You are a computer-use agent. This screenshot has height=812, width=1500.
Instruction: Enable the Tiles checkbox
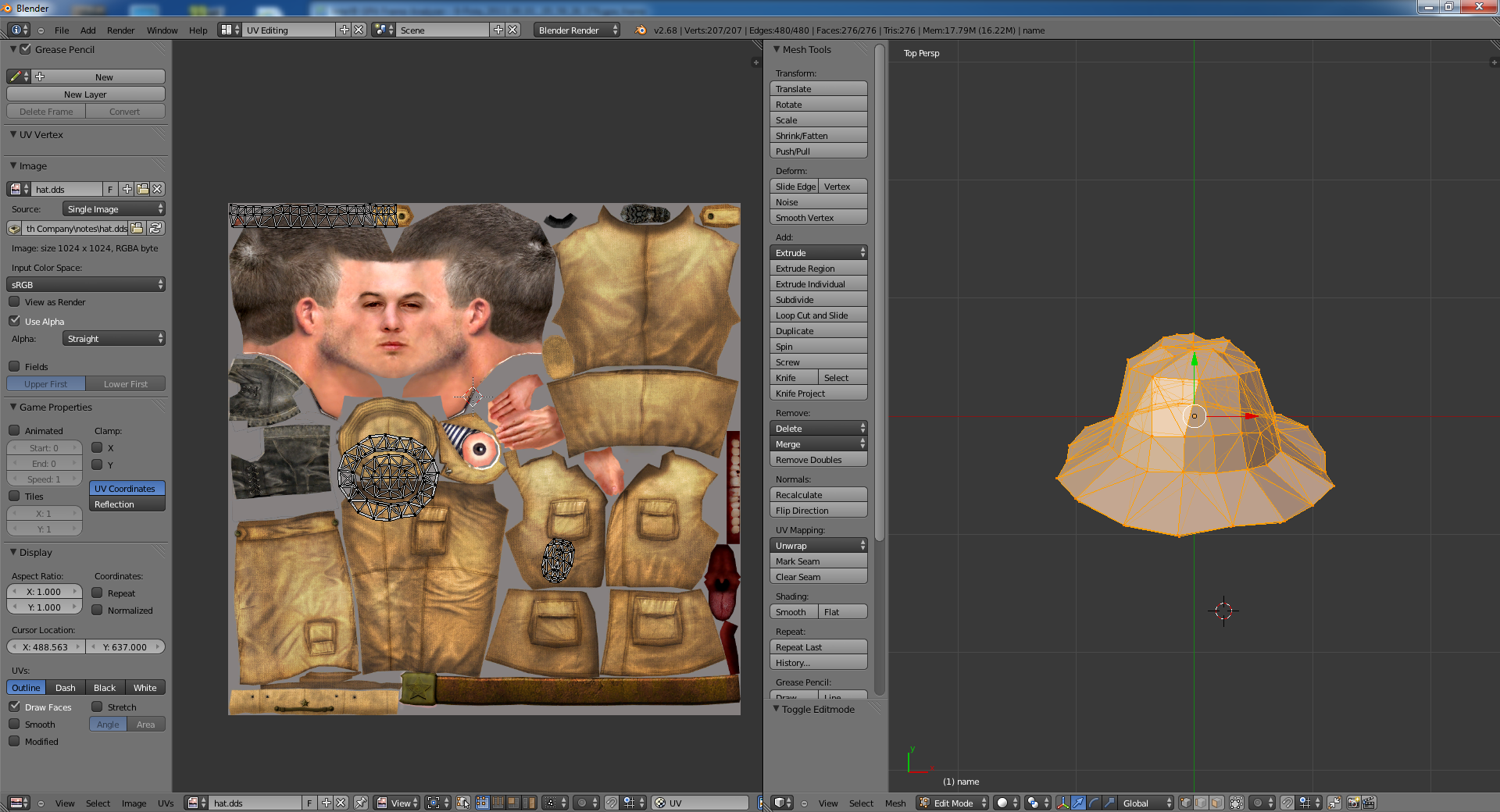click(14, 496)
